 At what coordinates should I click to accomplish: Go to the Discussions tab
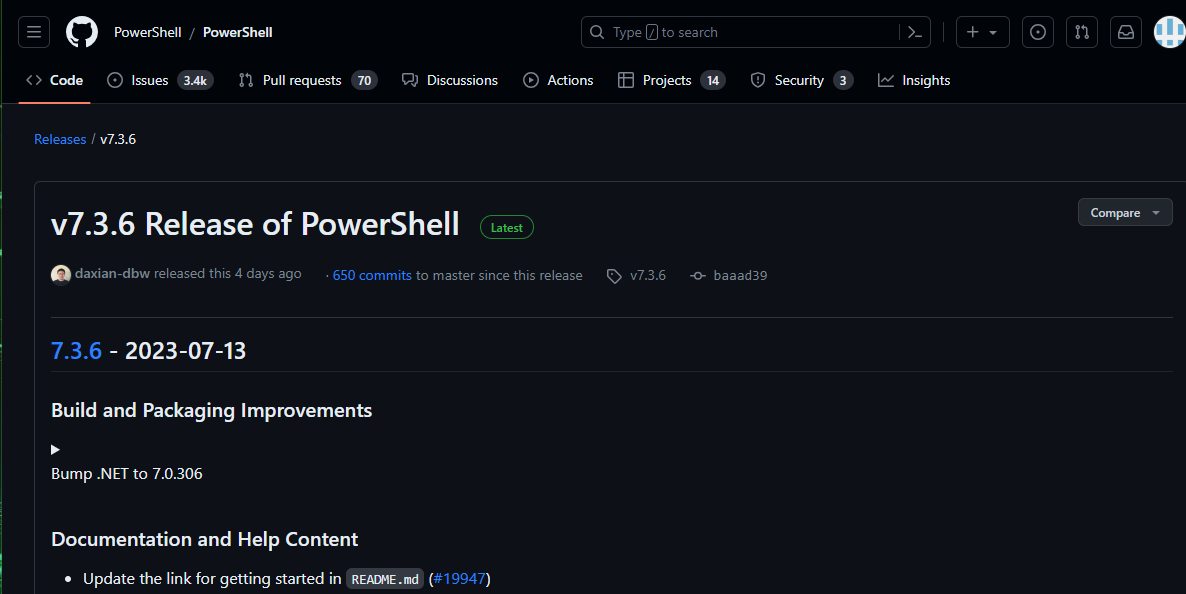point(450,80)
